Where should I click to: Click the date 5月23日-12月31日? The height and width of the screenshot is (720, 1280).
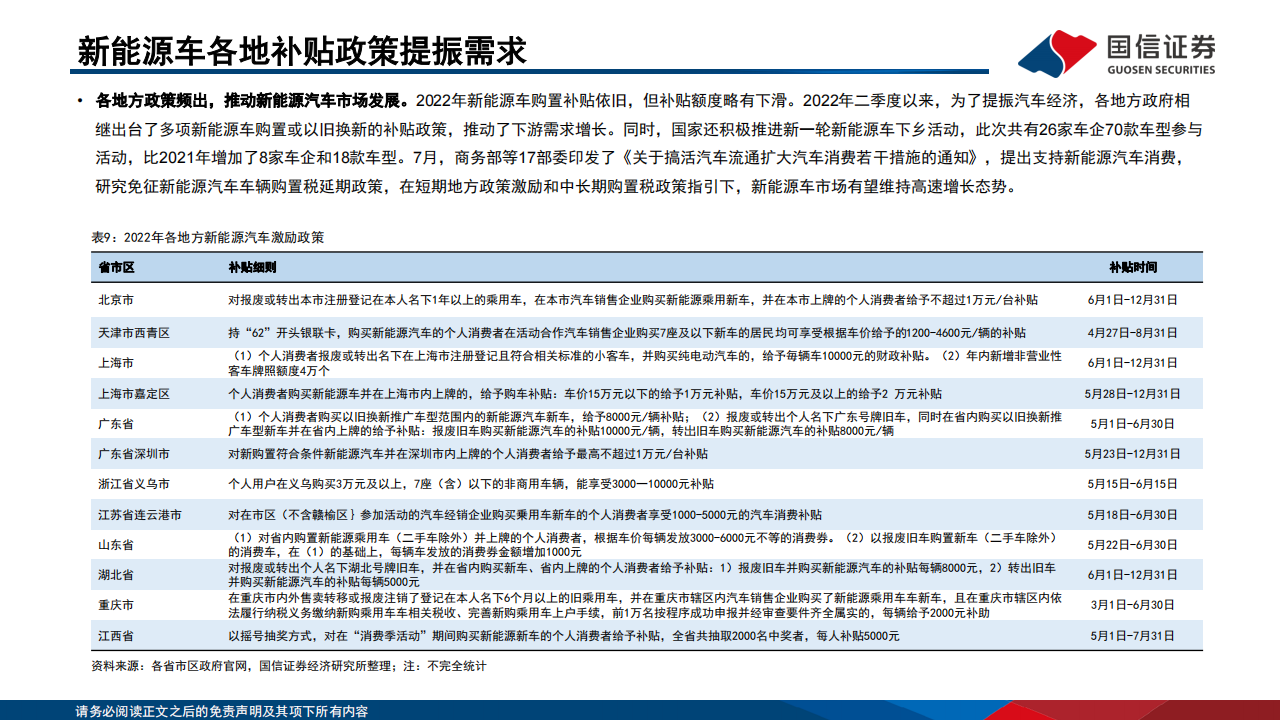click(1132, 454)
